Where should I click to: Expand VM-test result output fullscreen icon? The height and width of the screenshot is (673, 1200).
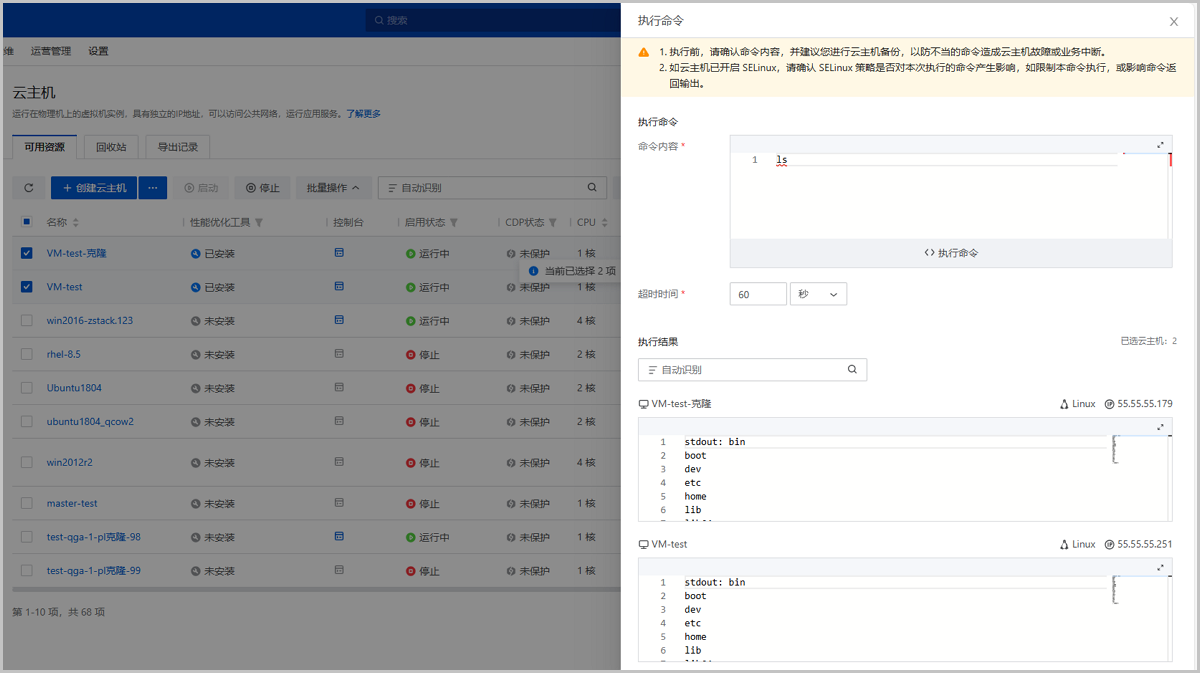coord(1160,568)
